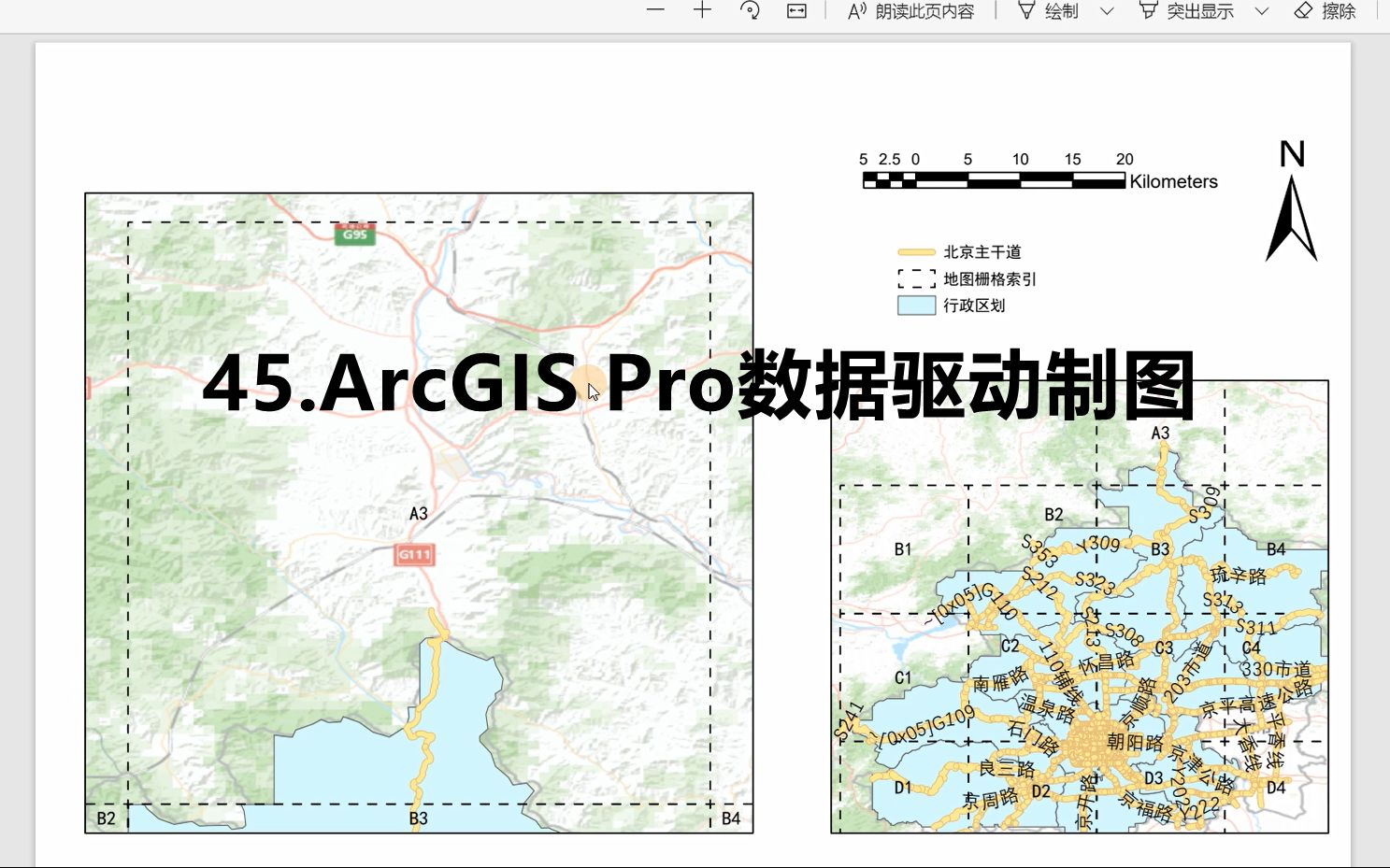The width and height of the screenshot is (1390, 868).
Task: Click the Kilometers scale bar label
Action: 1173,182
